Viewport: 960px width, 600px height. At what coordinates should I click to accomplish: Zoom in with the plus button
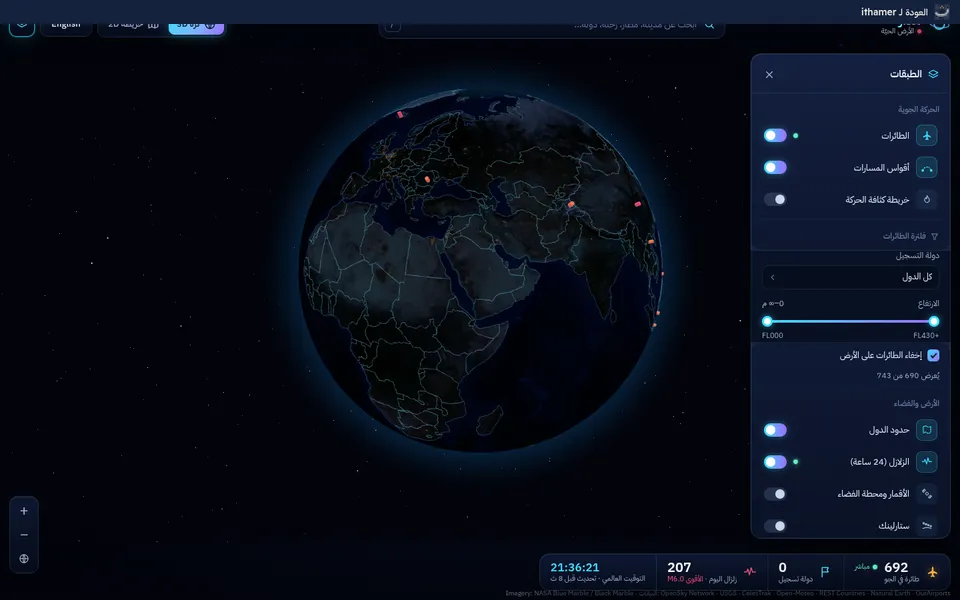coord(24,511)
